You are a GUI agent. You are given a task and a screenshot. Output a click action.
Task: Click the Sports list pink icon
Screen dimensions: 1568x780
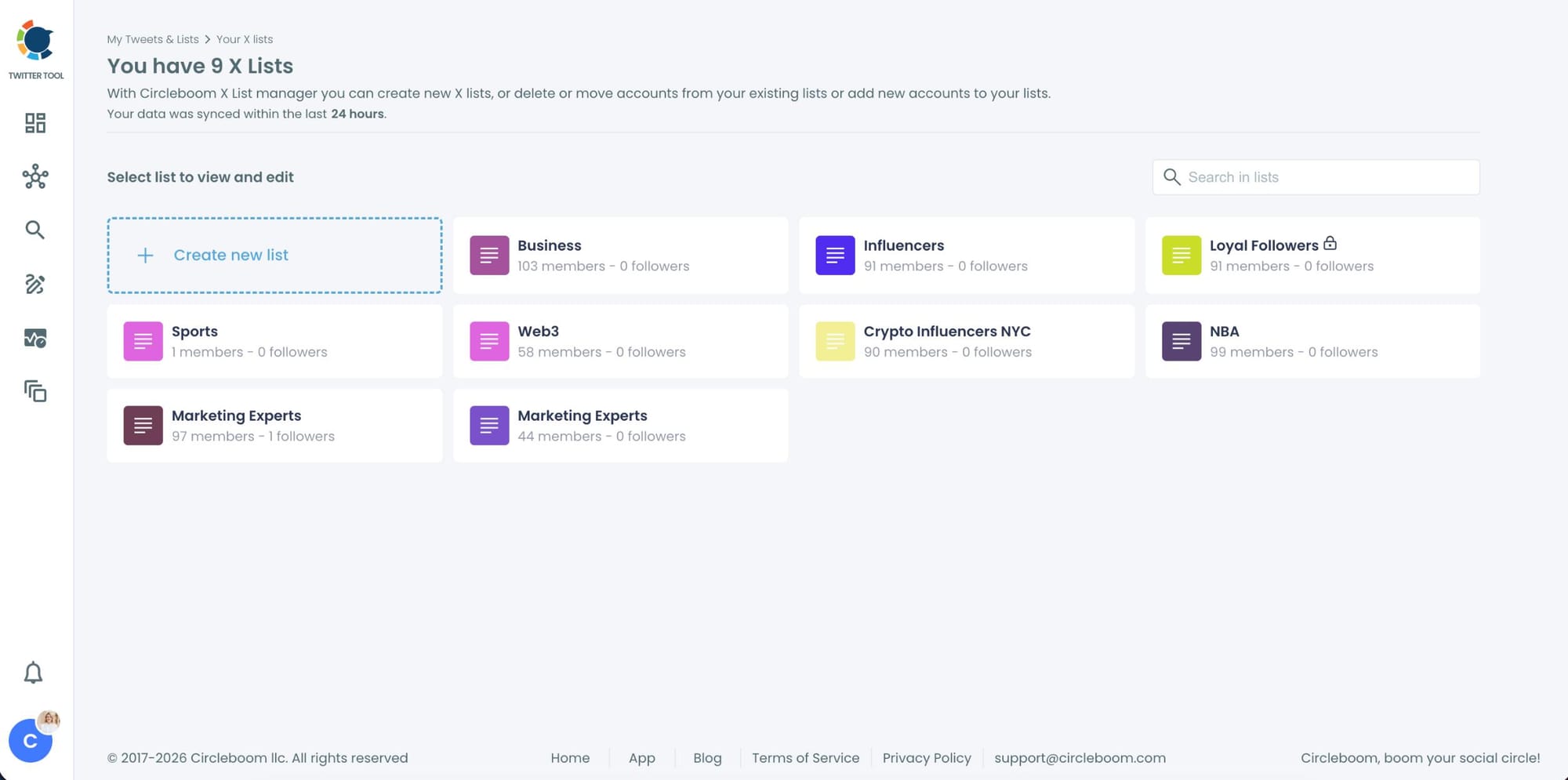[x=143, y=341]
